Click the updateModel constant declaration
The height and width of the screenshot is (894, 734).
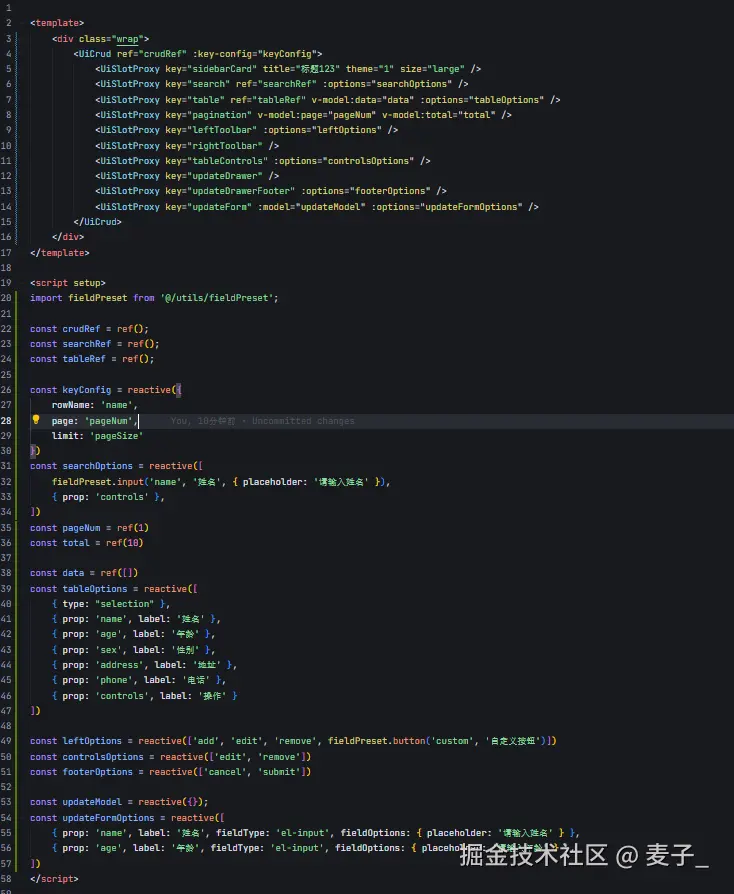coord(94,802)
